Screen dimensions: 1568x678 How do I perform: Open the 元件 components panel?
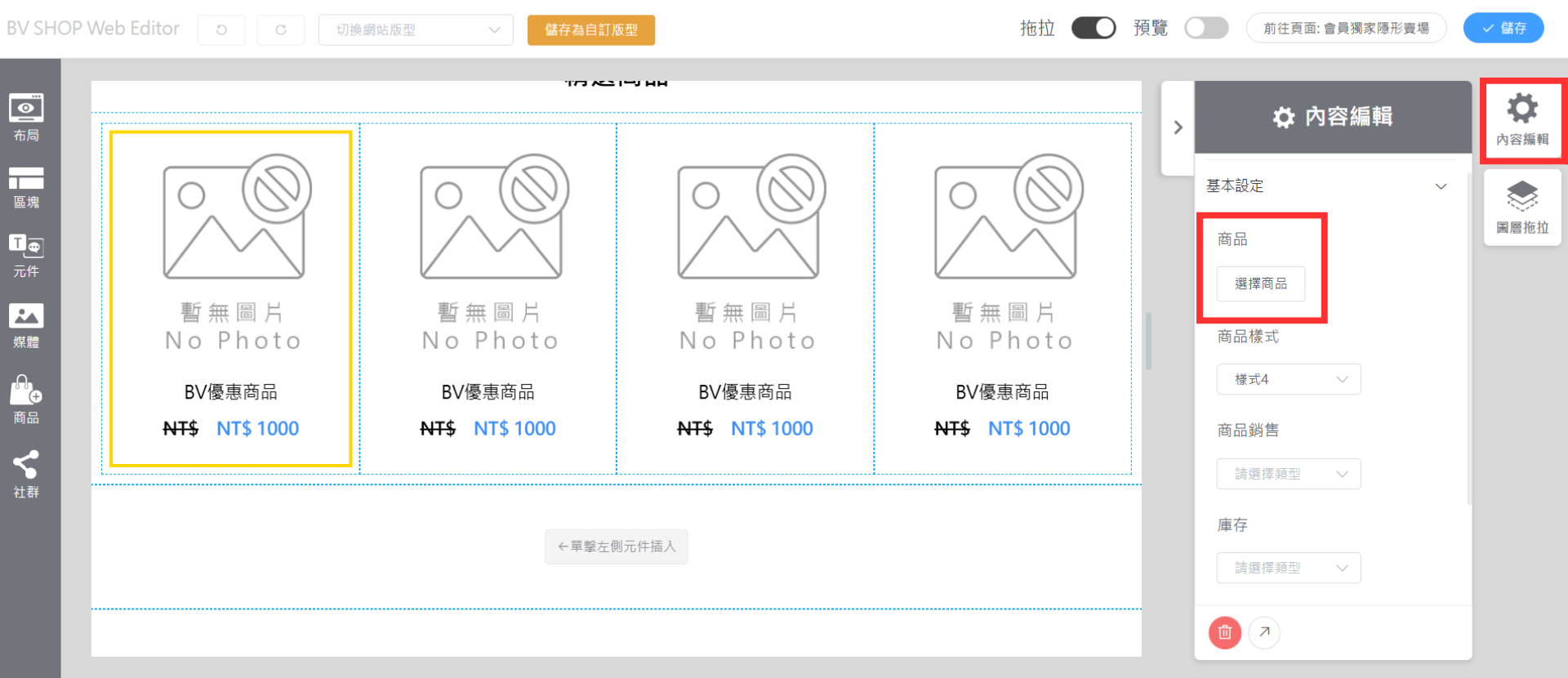tap(26, 256)
